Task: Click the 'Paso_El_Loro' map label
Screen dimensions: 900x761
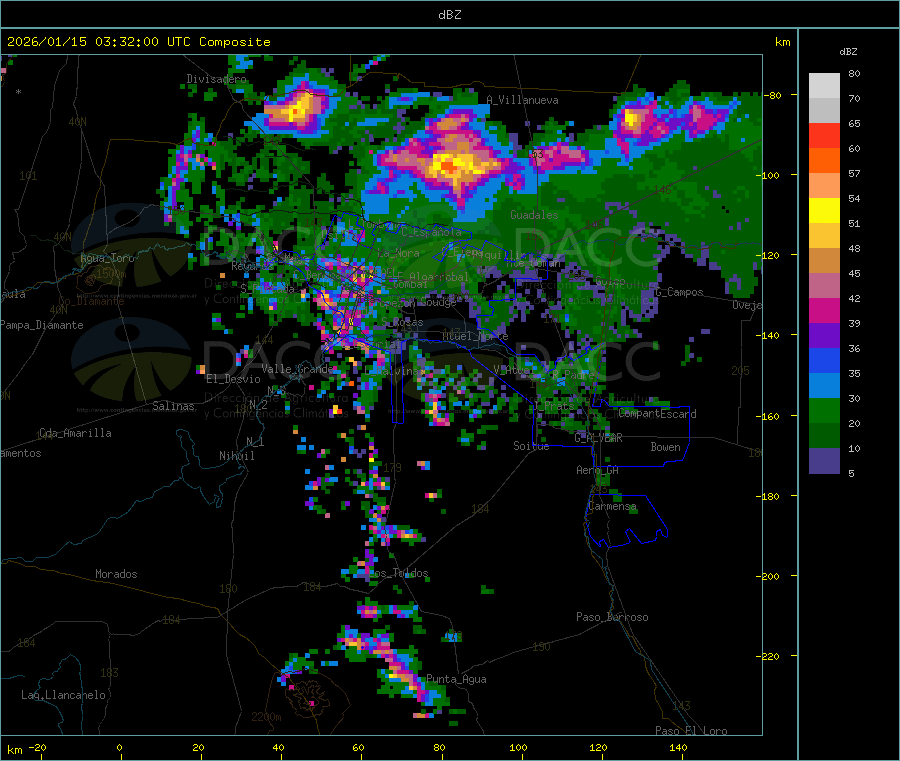Action: coord(691,731)
